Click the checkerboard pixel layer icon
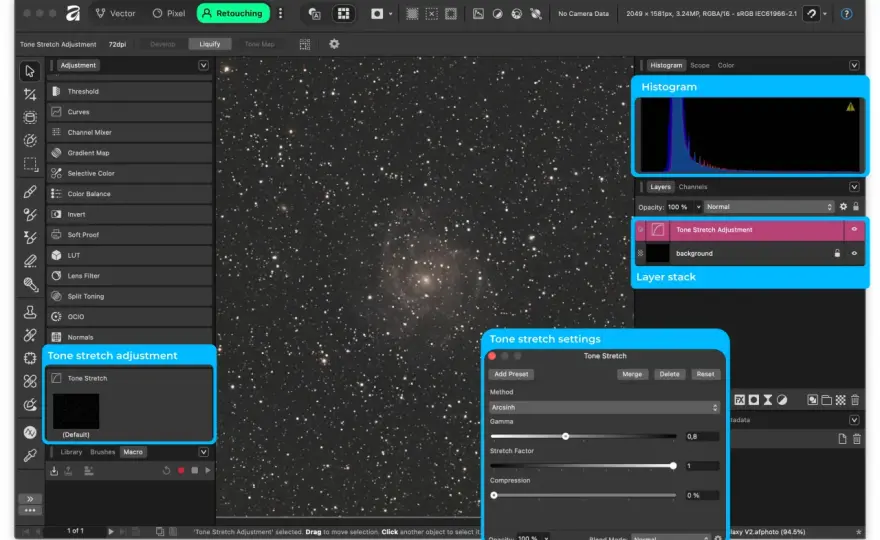 click(840, 400)
